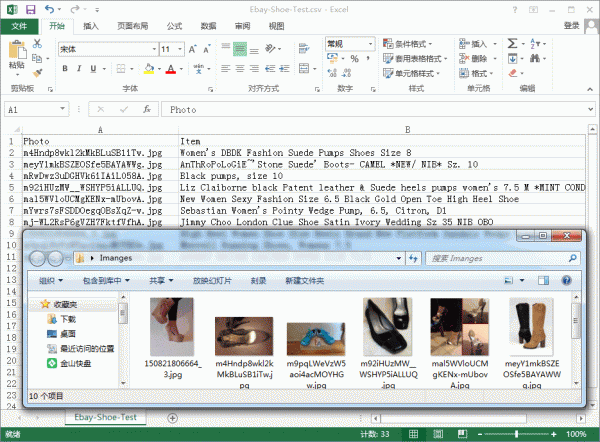Click the Find binoculars icon
The width and height of the screenshot is (600, 442).
tap(535, 58)
